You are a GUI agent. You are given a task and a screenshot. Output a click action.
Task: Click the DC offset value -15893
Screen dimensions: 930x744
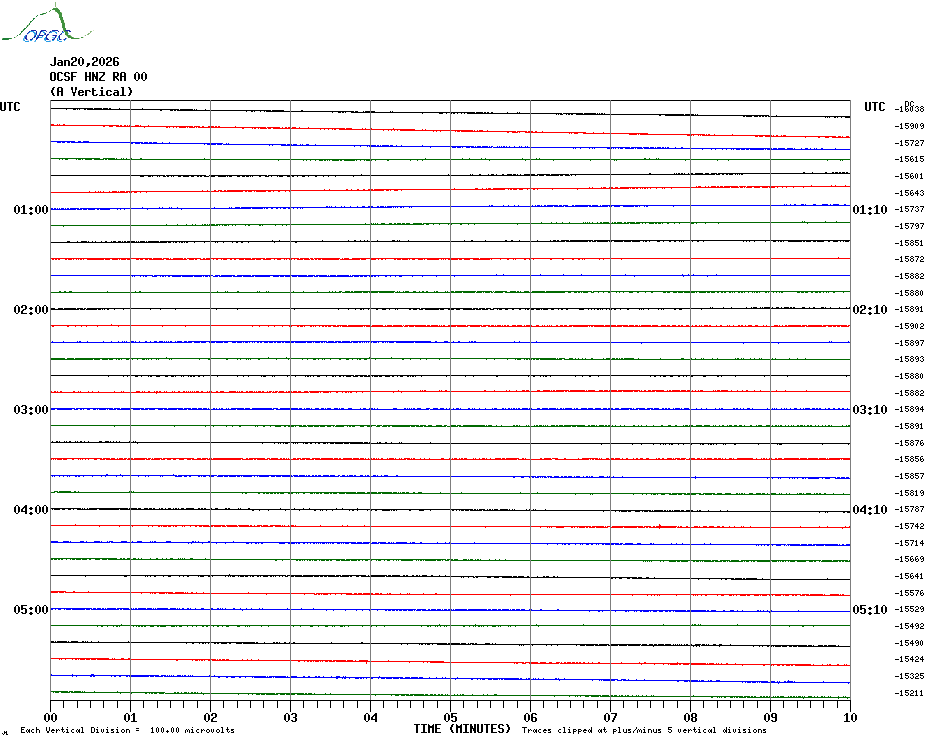tap(909, 360)
